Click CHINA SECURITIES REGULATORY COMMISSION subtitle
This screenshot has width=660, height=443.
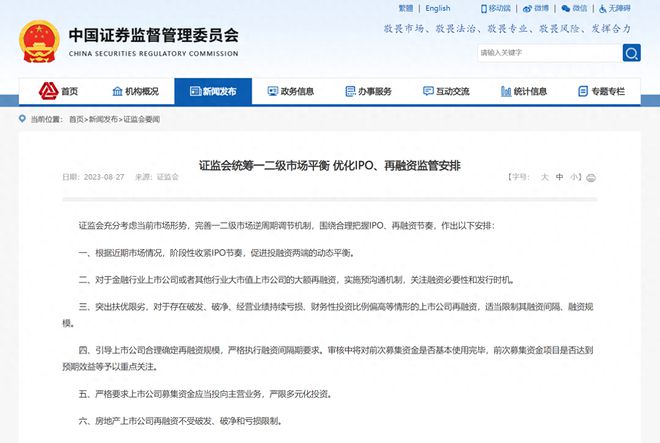point(154,54)
